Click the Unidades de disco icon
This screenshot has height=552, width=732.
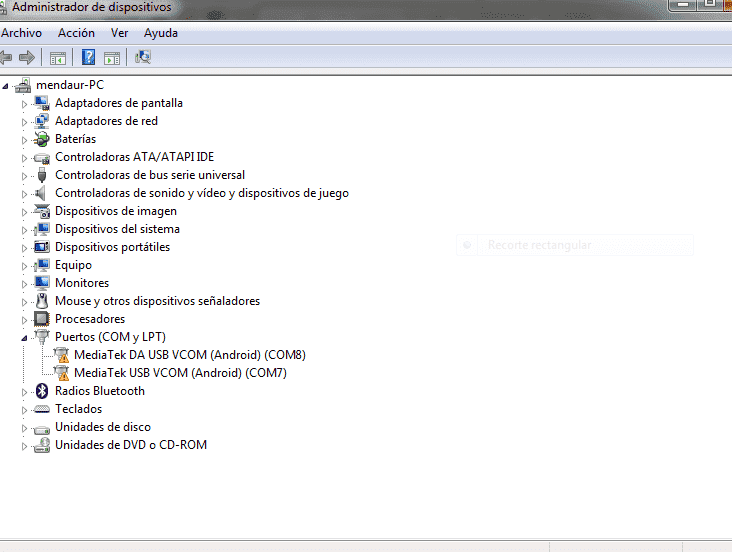[42, 429]
